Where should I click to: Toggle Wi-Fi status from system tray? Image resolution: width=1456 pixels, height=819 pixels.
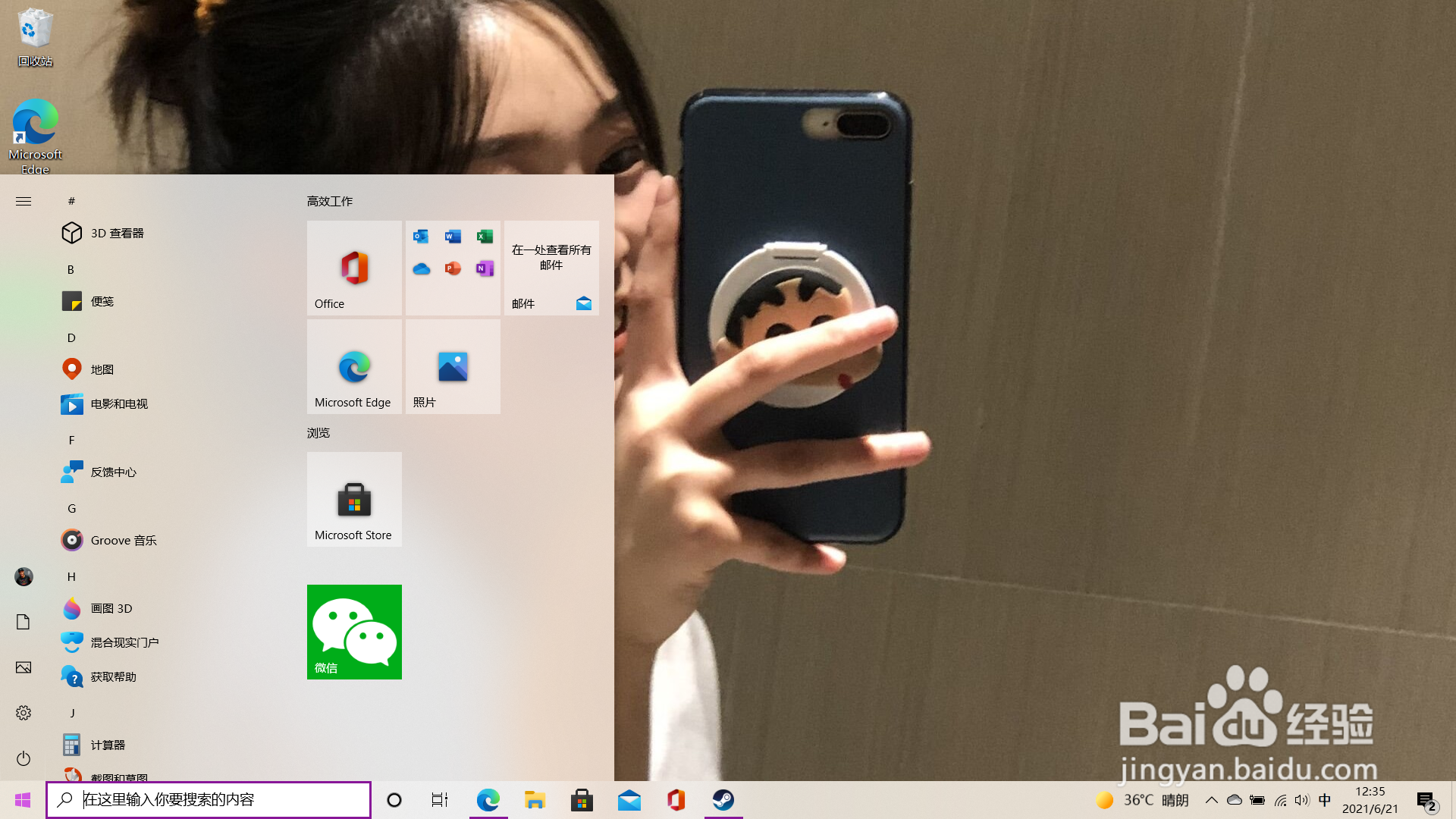1281,800
